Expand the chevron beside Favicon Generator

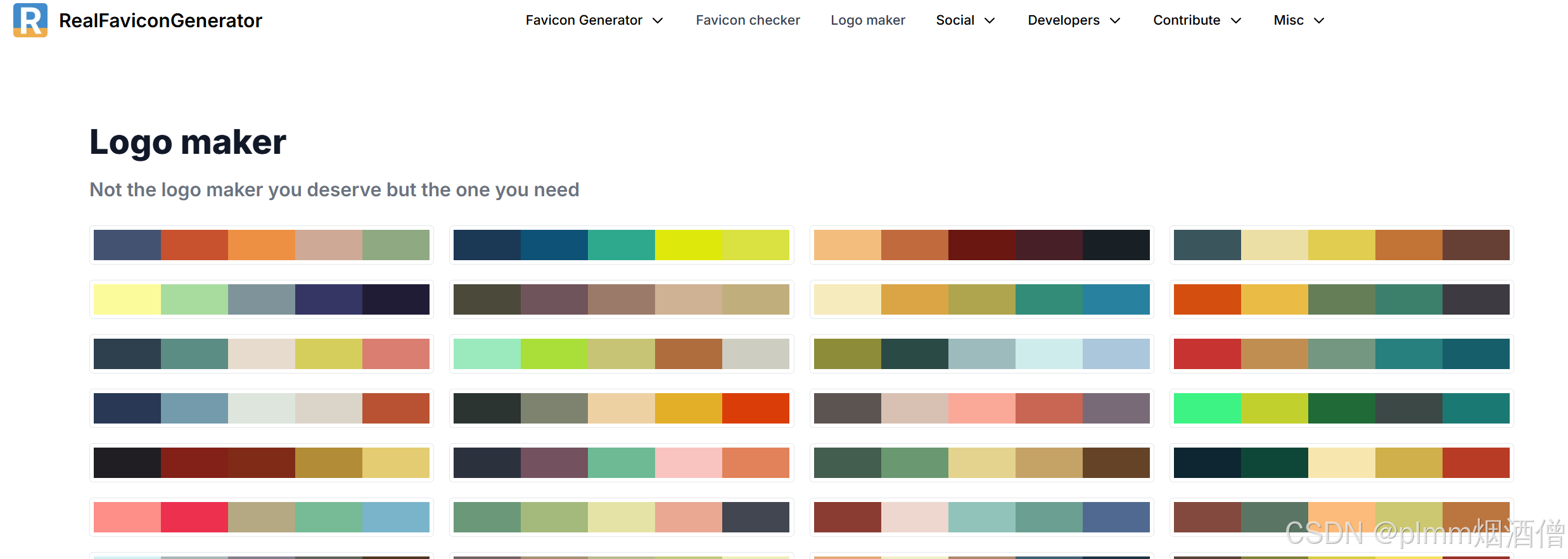coord(658,21)
